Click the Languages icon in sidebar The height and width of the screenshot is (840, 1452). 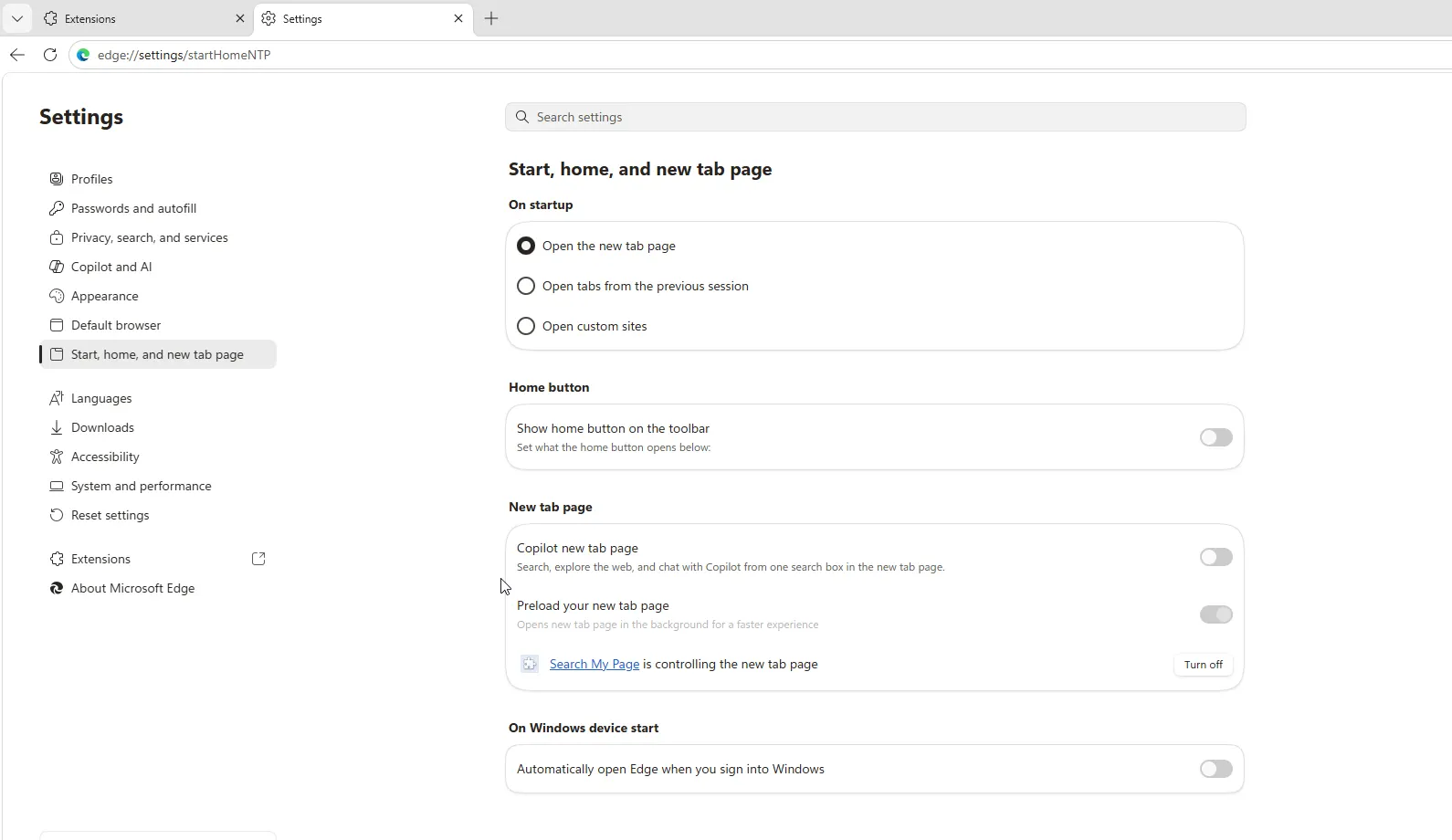pos(57,398)
